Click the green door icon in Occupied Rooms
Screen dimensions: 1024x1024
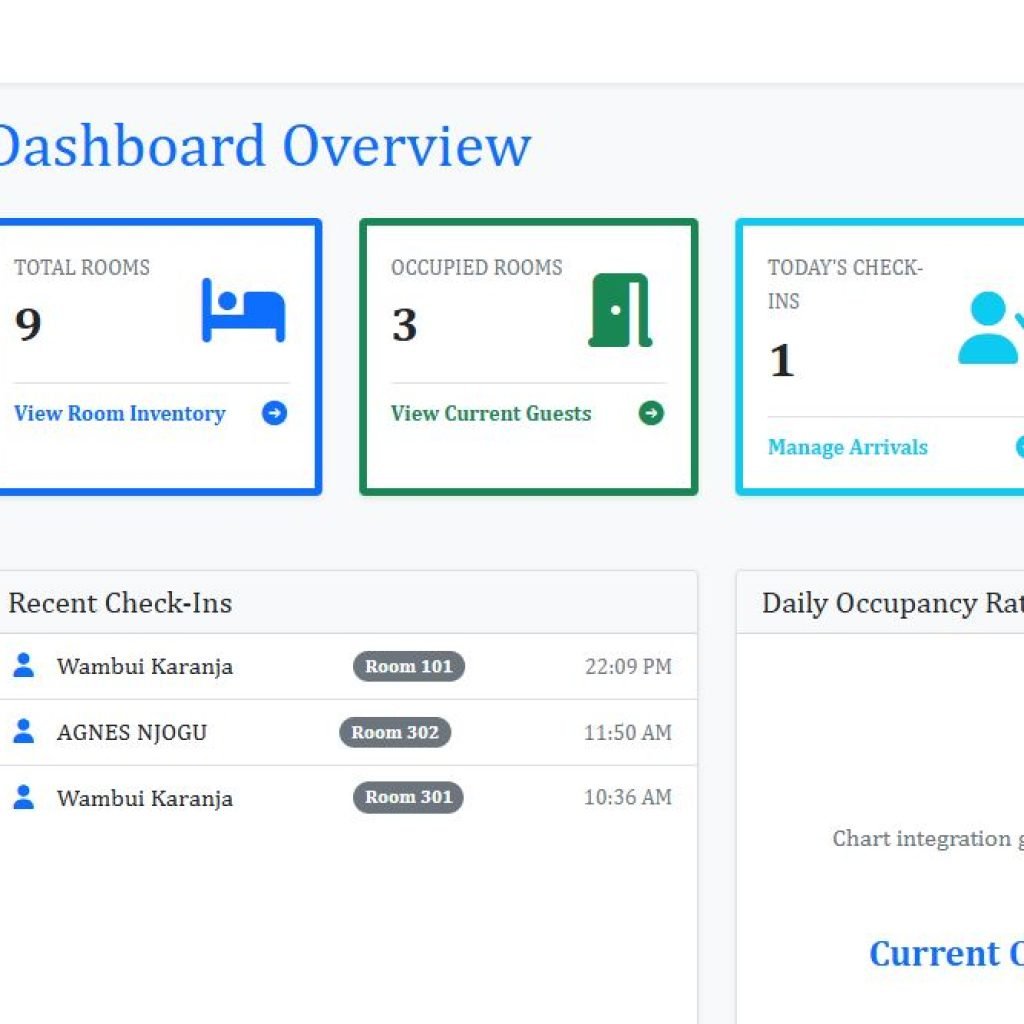point(620,310)
